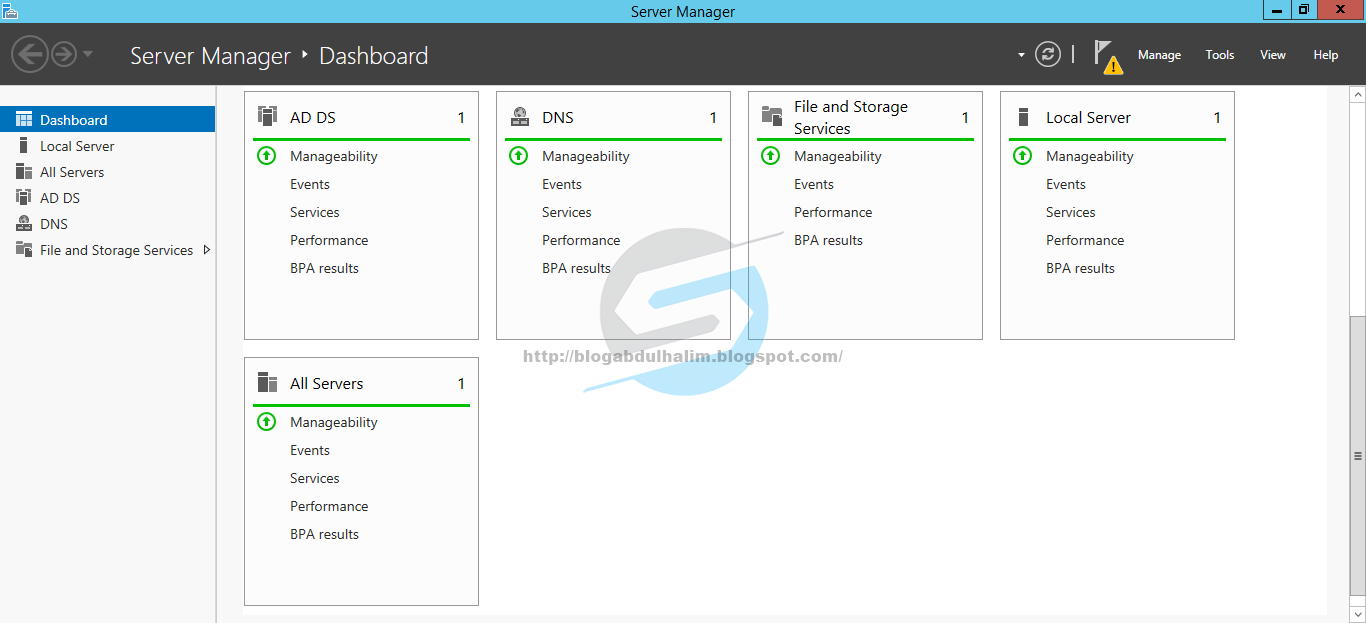
Task: Click the DNS Manageability up-arrow status circle
Action: coord(518,156)
